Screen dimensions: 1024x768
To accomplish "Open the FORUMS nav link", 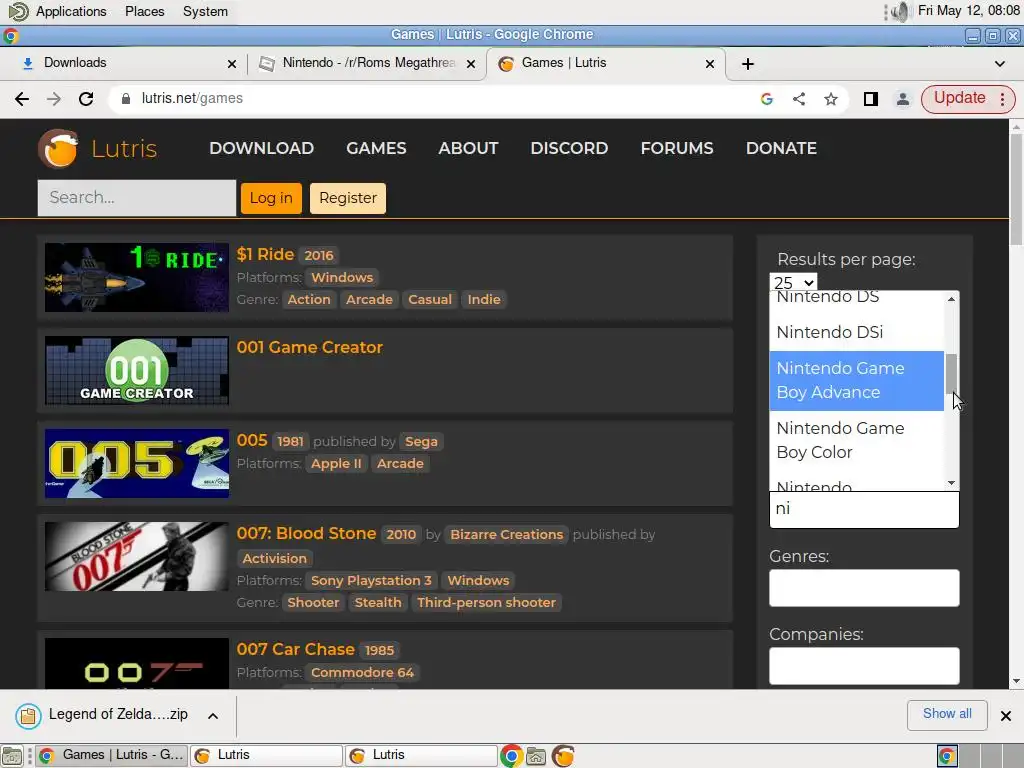I will [677, 148].
